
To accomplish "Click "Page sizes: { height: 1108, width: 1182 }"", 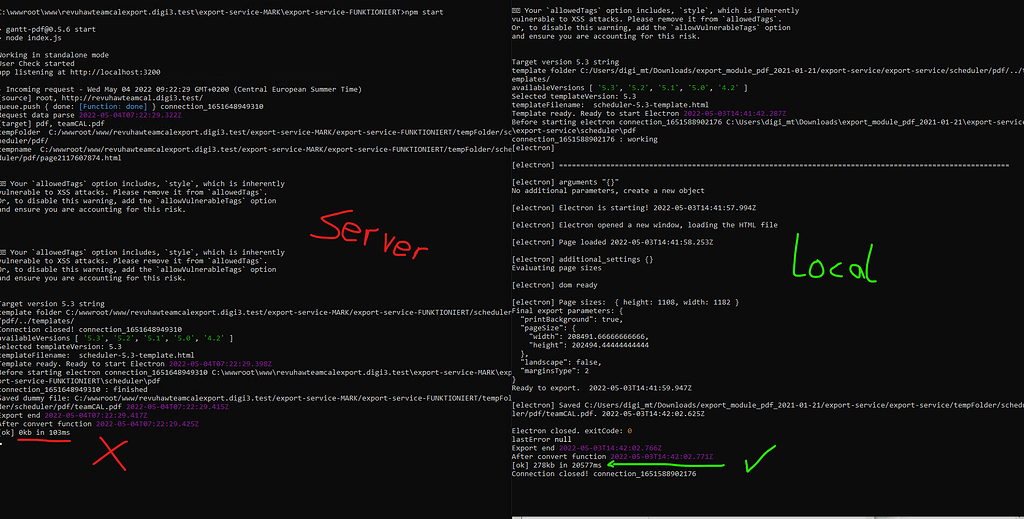I will (x=649, y=302).
